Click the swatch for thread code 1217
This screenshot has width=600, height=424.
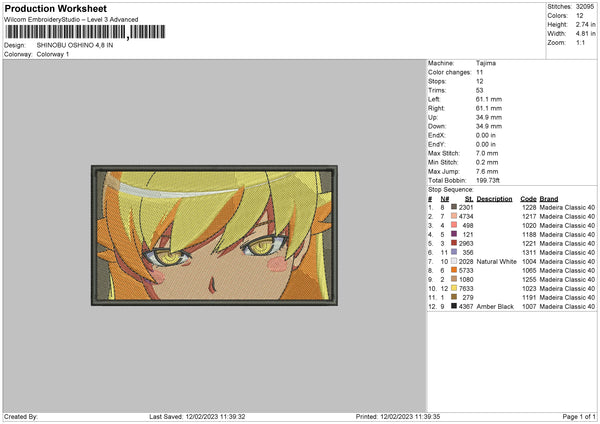[454, 216]
